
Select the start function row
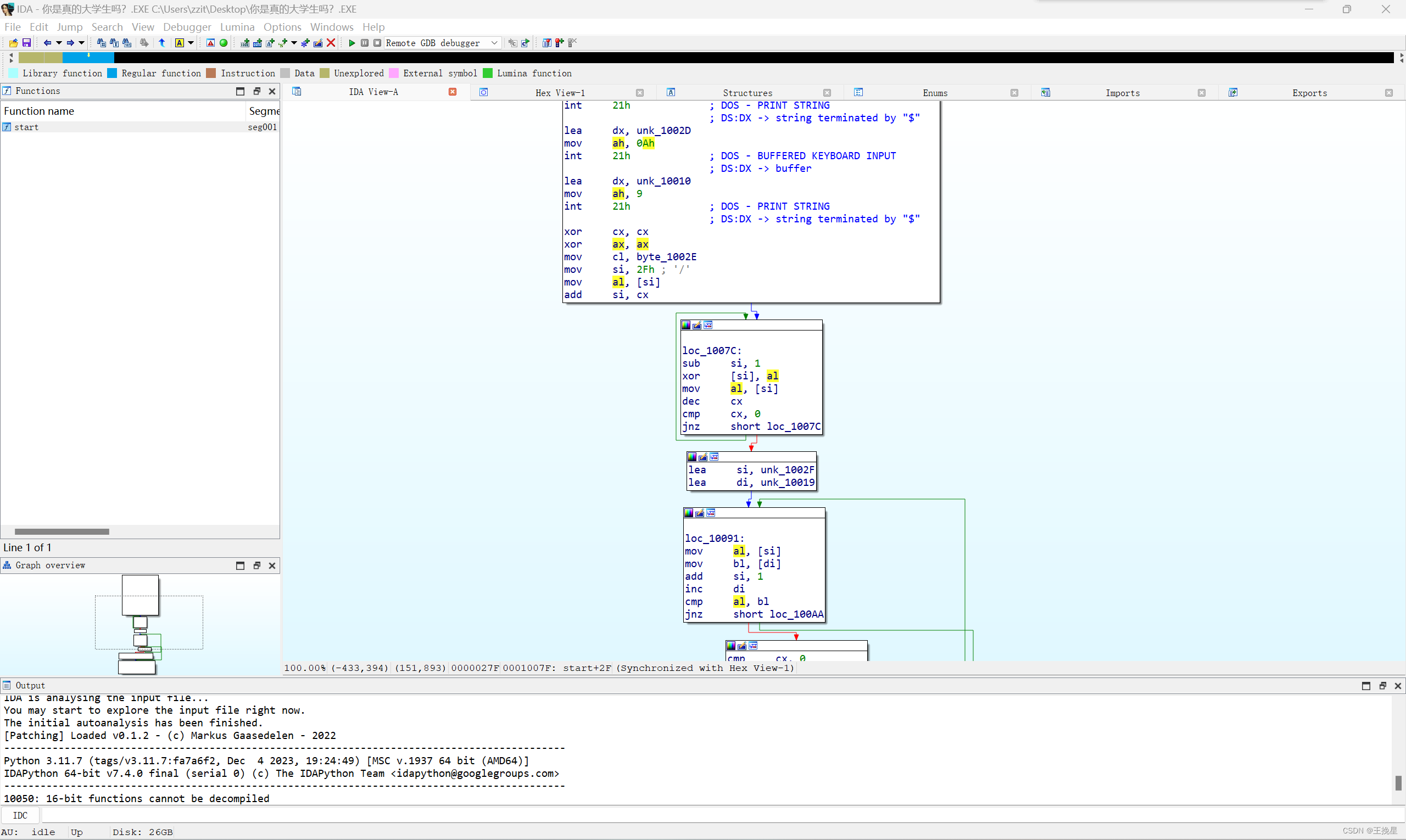click(140, 127)
